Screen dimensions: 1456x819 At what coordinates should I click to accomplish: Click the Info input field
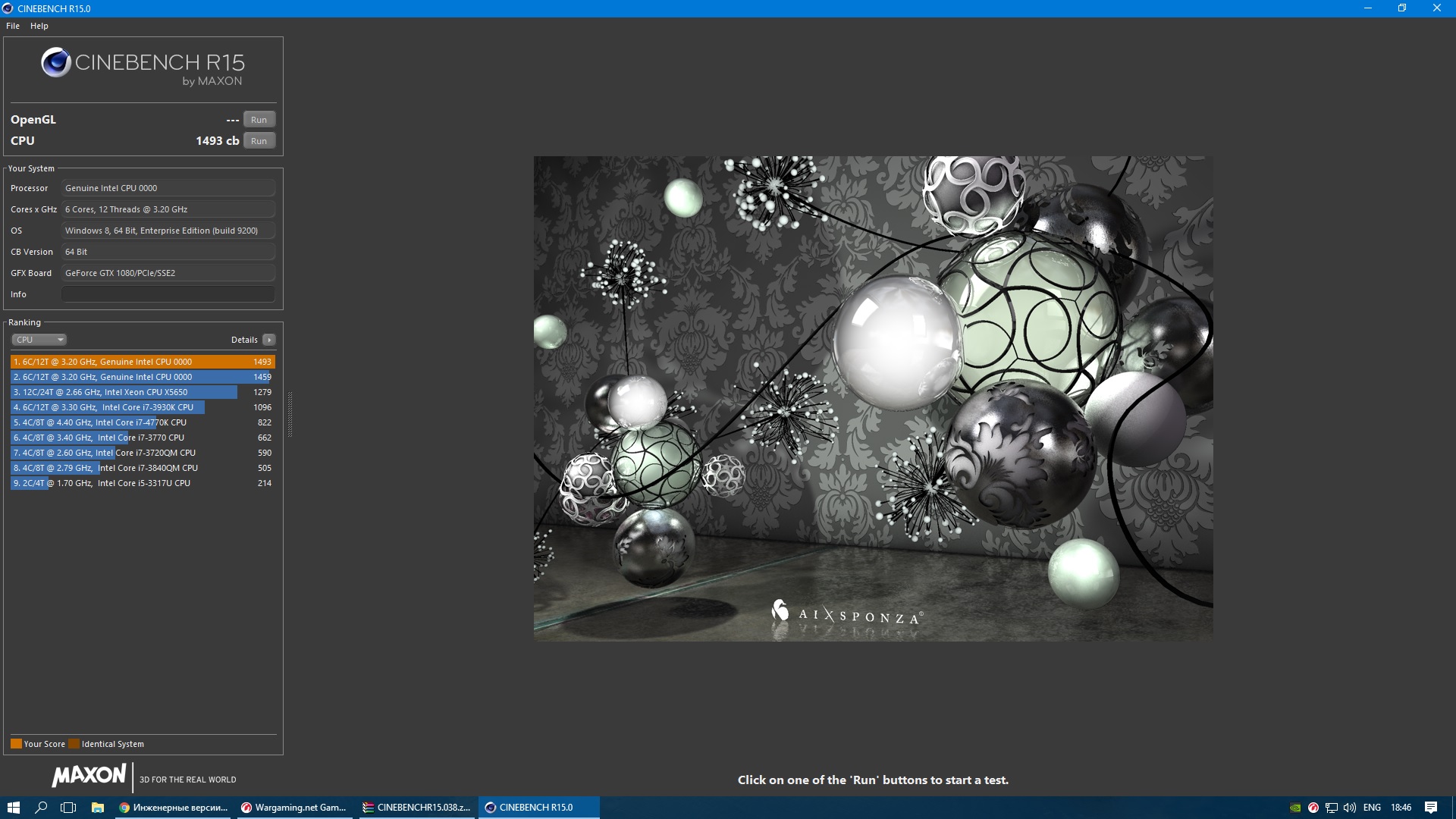[x=168, y=294]
